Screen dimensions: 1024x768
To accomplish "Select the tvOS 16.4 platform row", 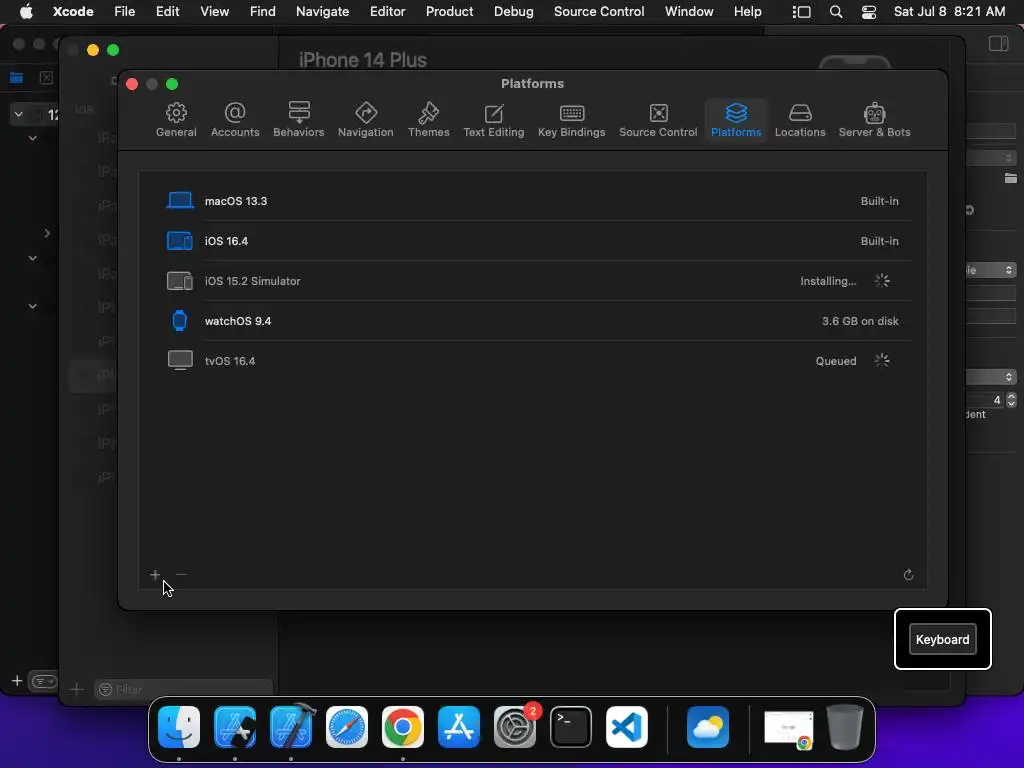I will (532, 360).
